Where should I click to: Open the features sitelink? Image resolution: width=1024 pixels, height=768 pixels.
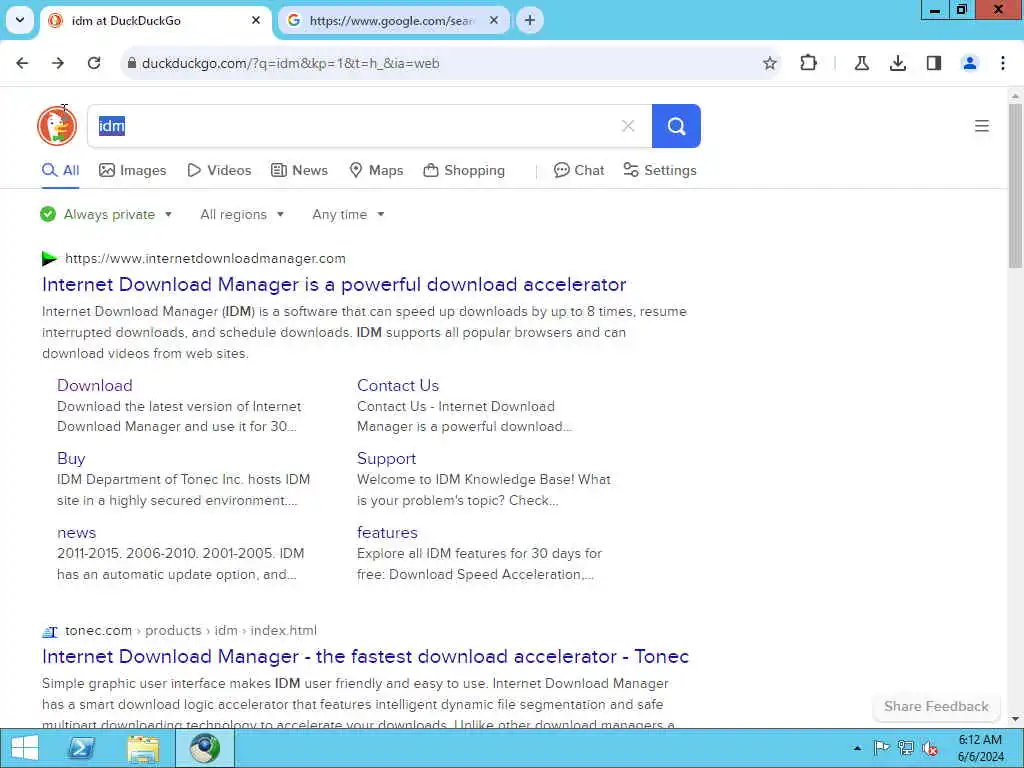pyautogui.click(x=387, y=532)
